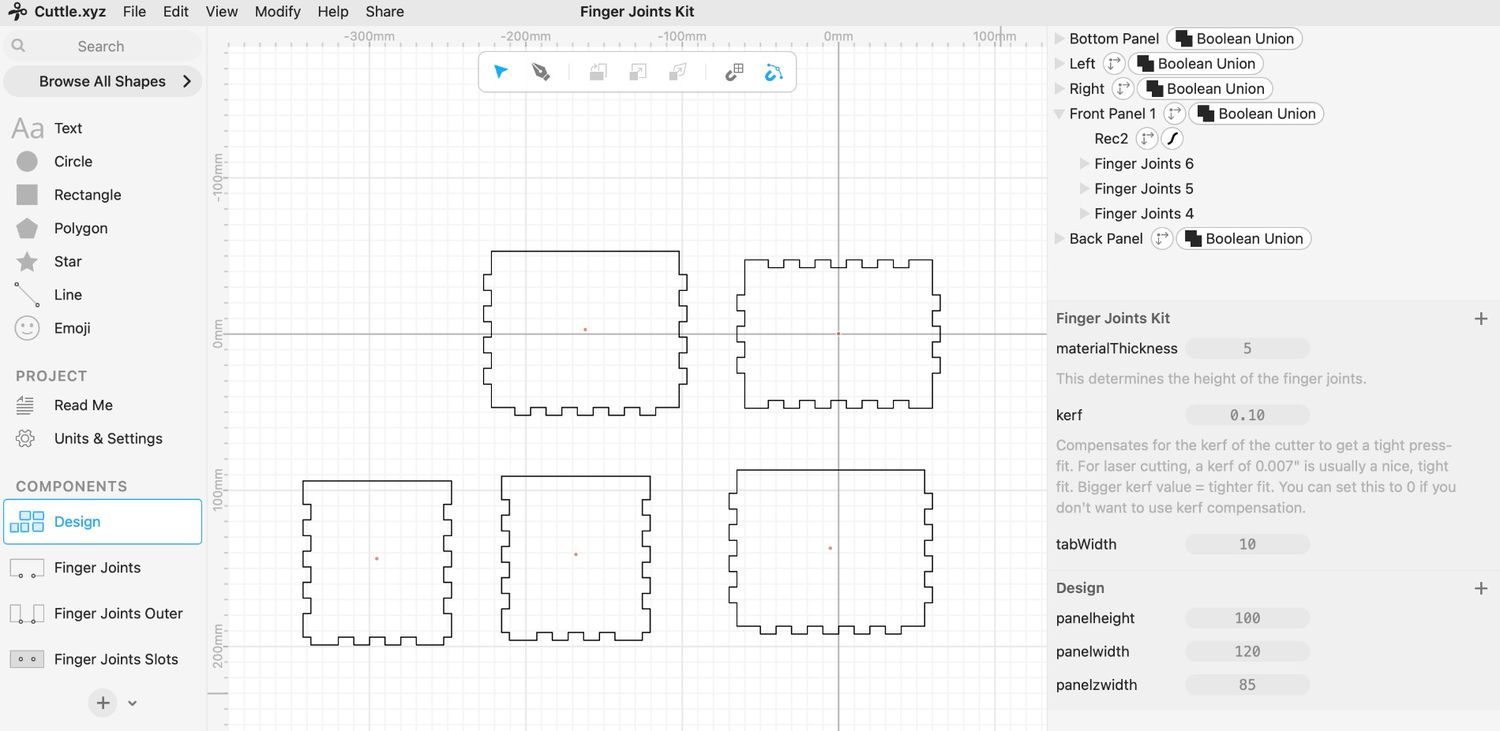Open the new component options chevron
The width and height of the screenshot is (1500, 731).
click(132, 703)
